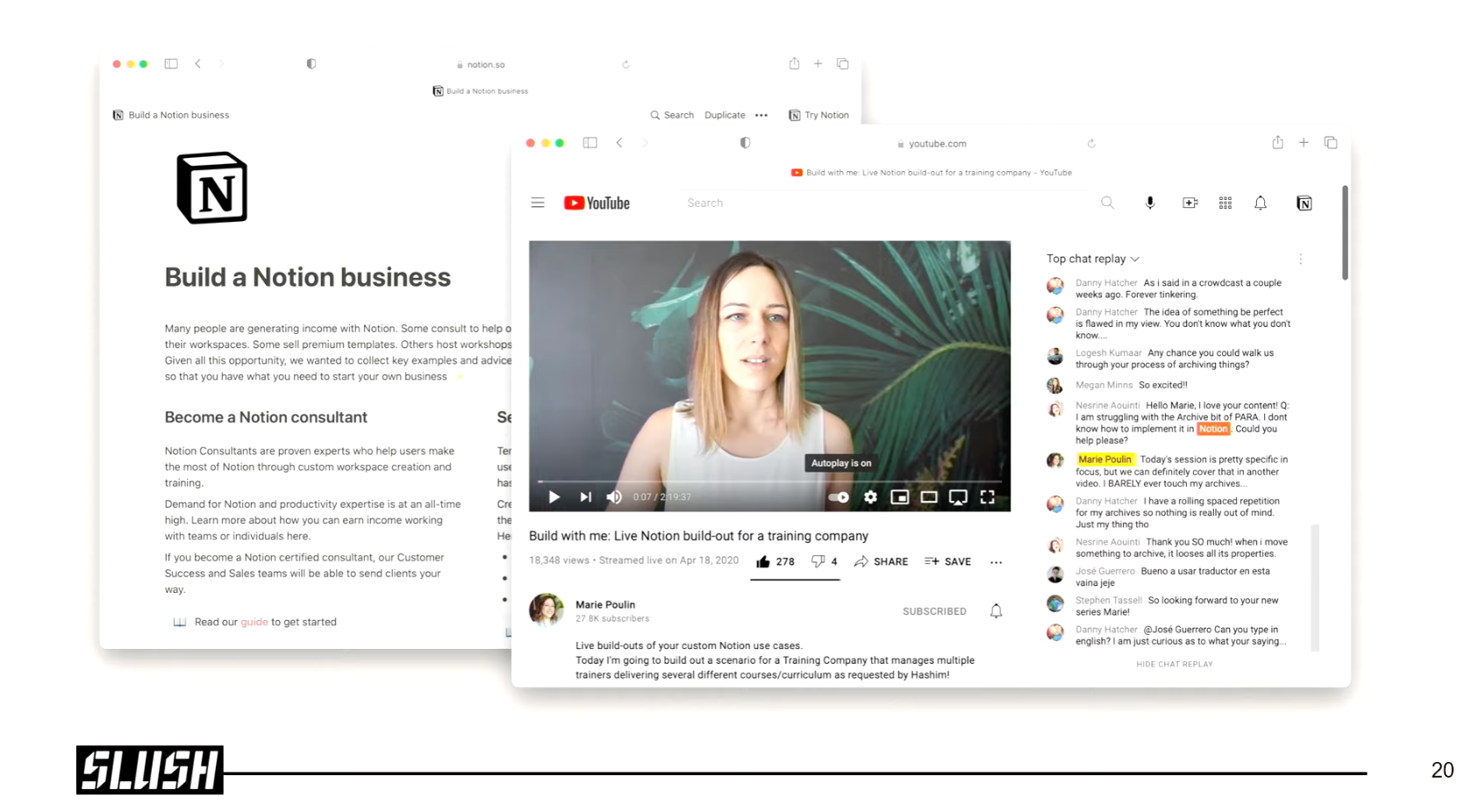Toggle the SUBSCRIBED button
This screenshot has width=1479, height=812.
[934, 611]
